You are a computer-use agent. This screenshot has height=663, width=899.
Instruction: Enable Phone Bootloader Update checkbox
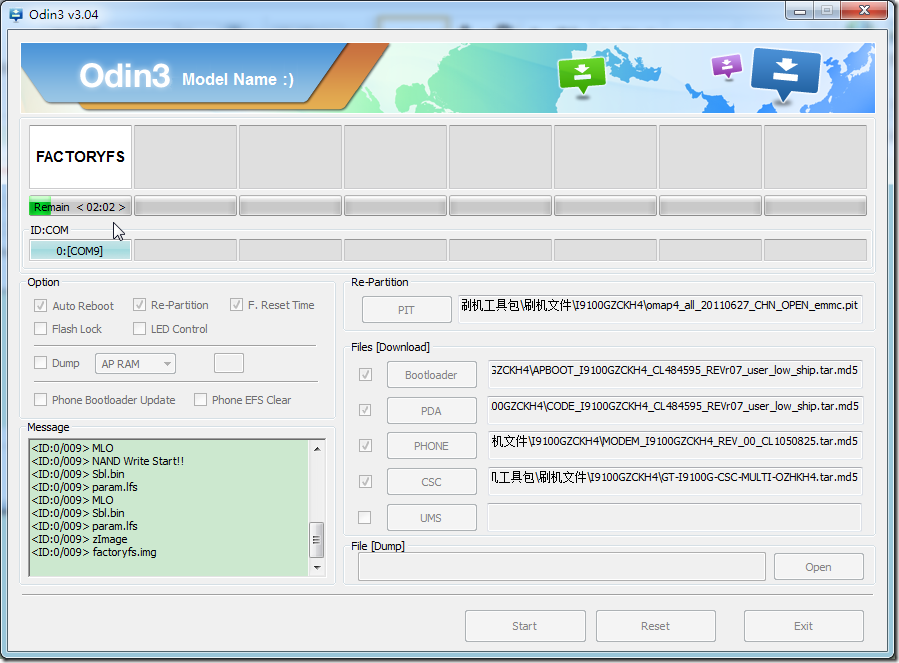[40, 400]
